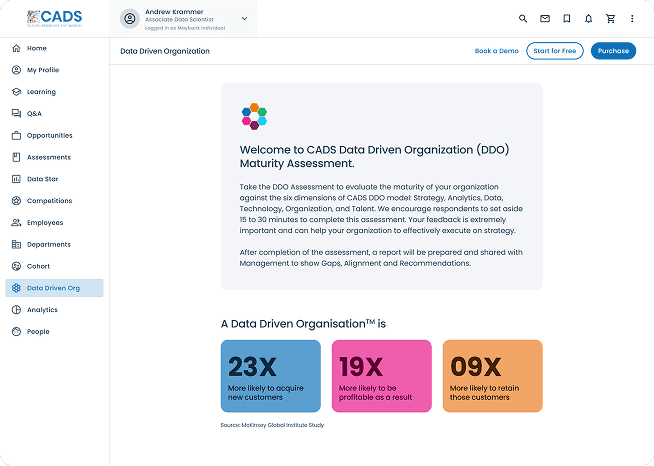Select Assessments from the sidebar
654x466 pixels.
tap(48, 157)
